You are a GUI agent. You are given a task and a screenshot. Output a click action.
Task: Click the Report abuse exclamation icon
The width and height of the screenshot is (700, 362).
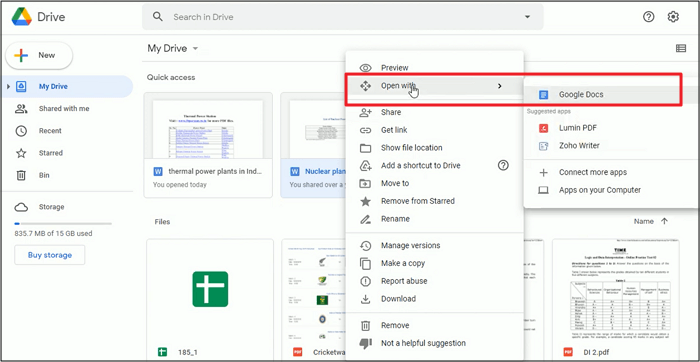366,281
